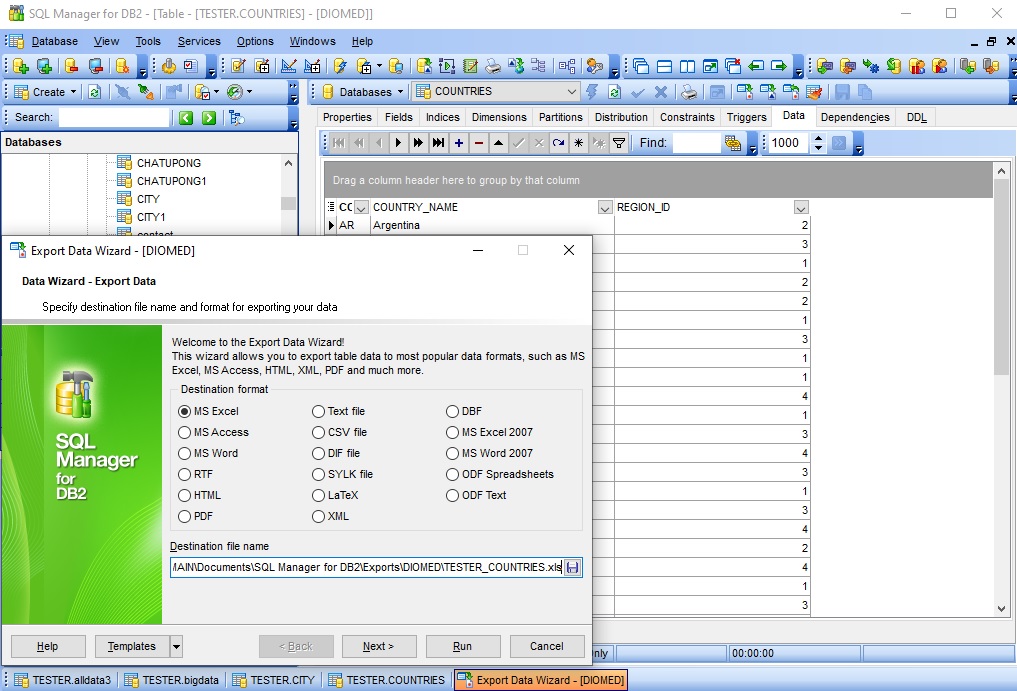Click the Unregister Database icon with red minus
Screen dimensions: 1017x691
pos(71,66)
